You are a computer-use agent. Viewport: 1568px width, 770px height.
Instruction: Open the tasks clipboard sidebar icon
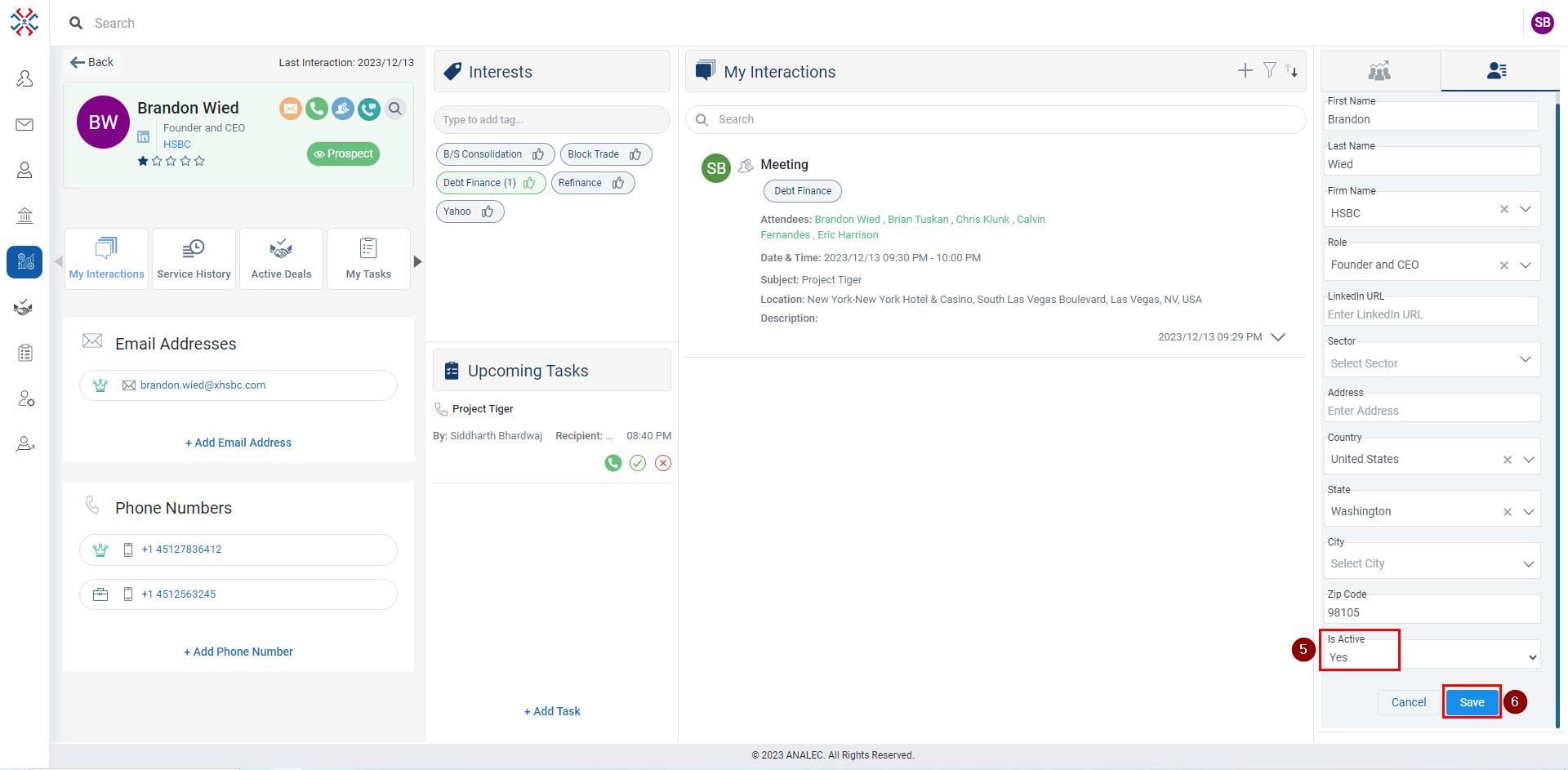[24, 353]
